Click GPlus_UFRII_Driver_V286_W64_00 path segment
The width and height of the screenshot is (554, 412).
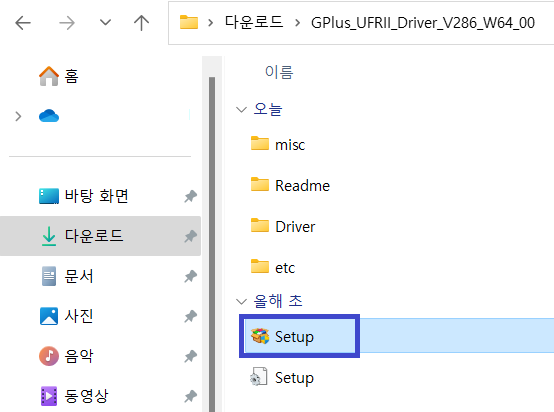[x=423, y=23]
